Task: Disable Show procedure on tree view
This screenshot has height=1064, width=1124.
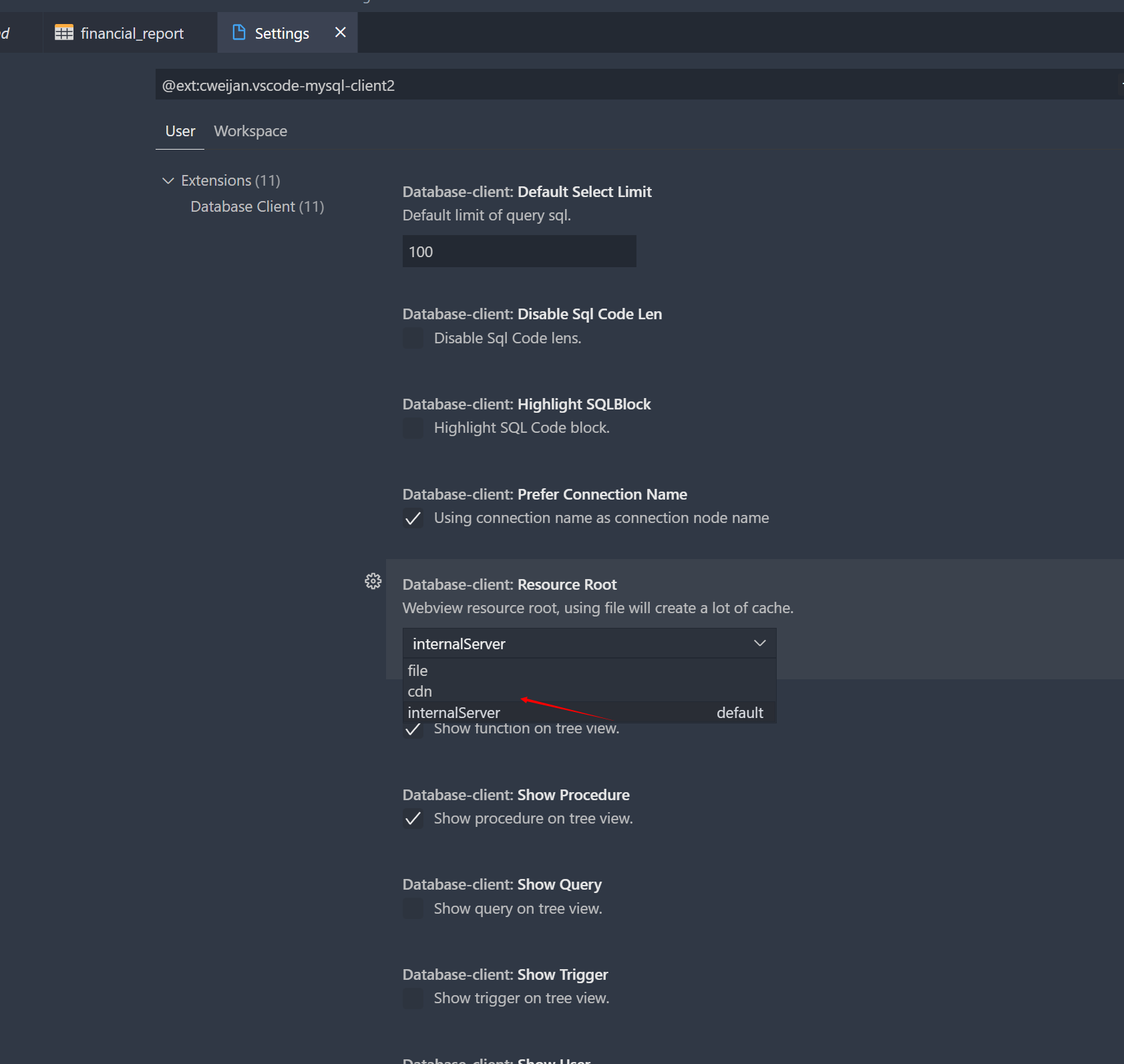Action: pos(413,818)
